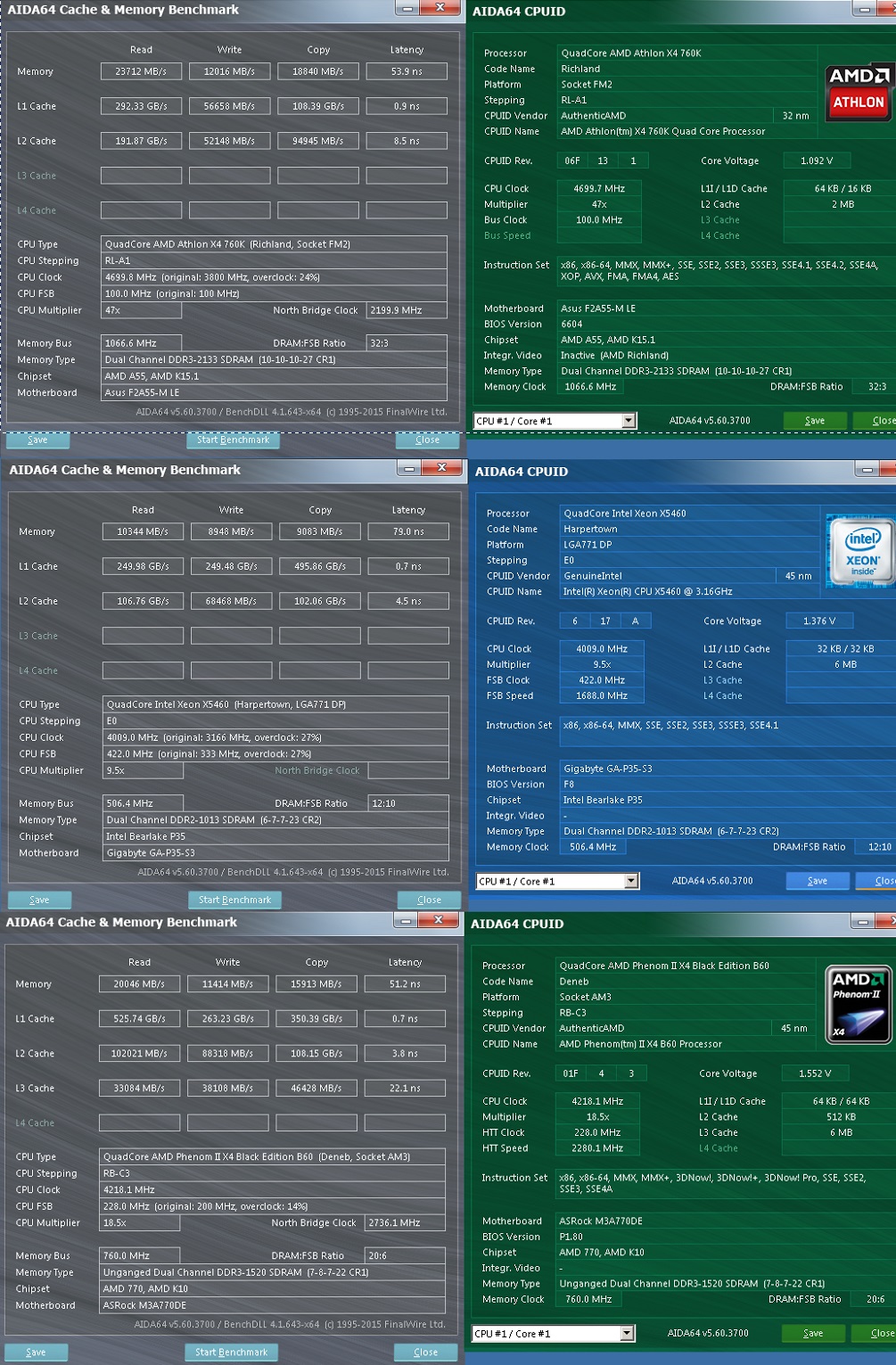This screenshot has height=1365, width=896.
Task: Click the North Bridge Clock value 2199.9 MHz
Action: tap(407, 310)
